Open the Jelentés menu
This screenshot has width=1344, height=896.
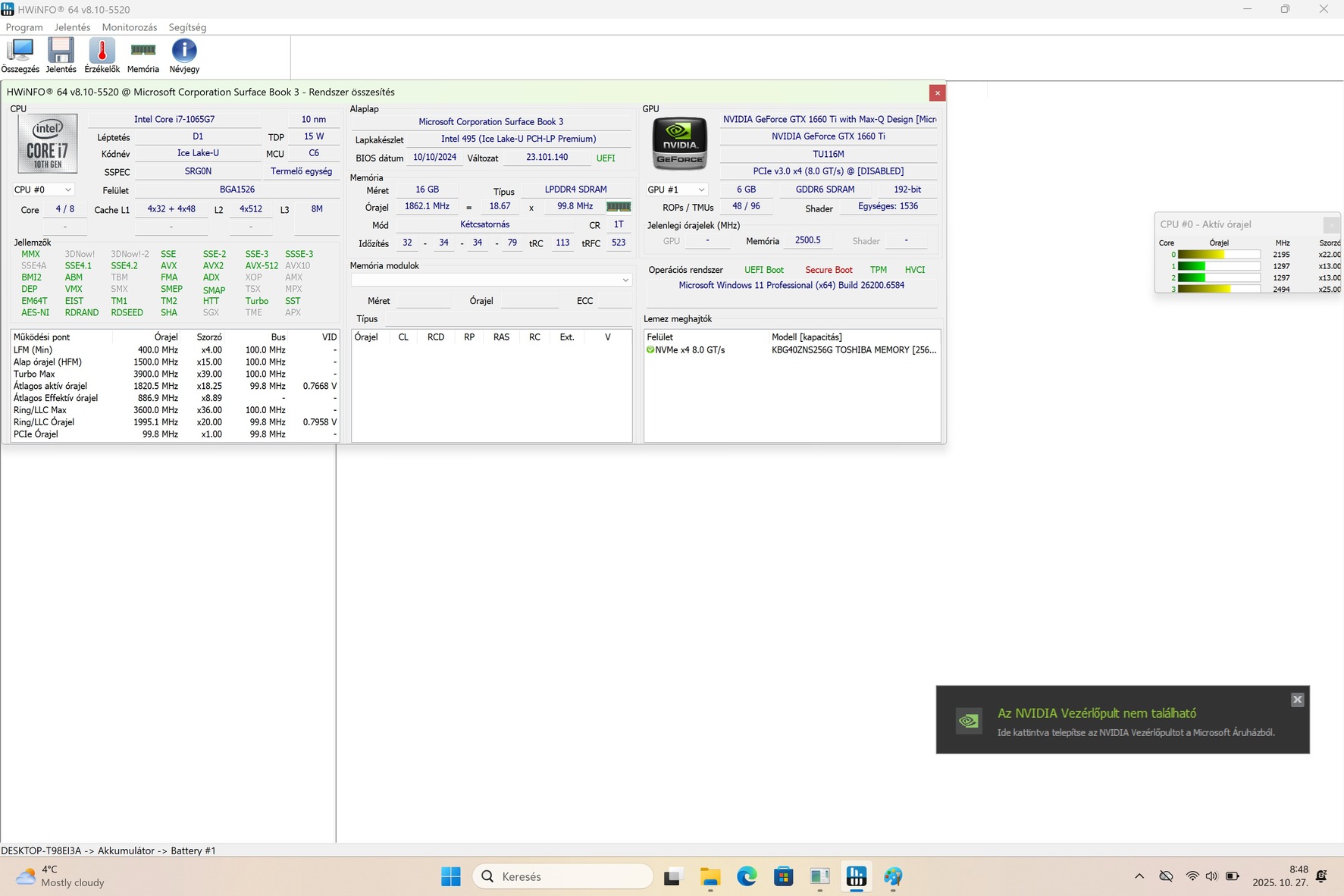[73, 27]
